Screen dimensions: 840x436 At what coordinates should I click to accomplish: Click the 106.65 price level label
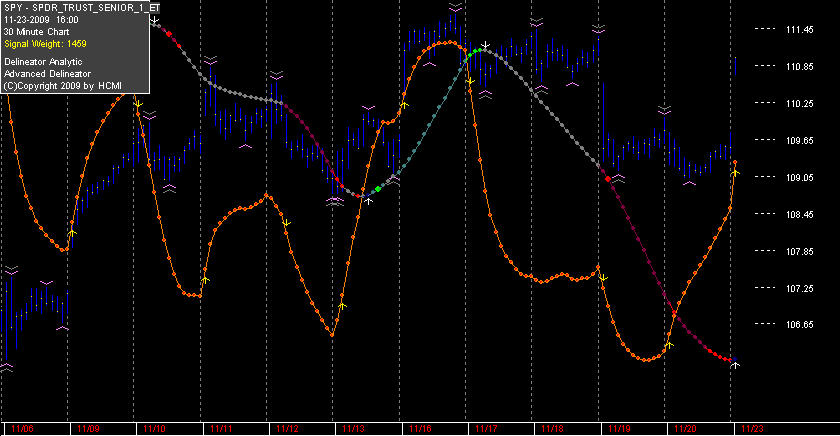click(799, 325)
